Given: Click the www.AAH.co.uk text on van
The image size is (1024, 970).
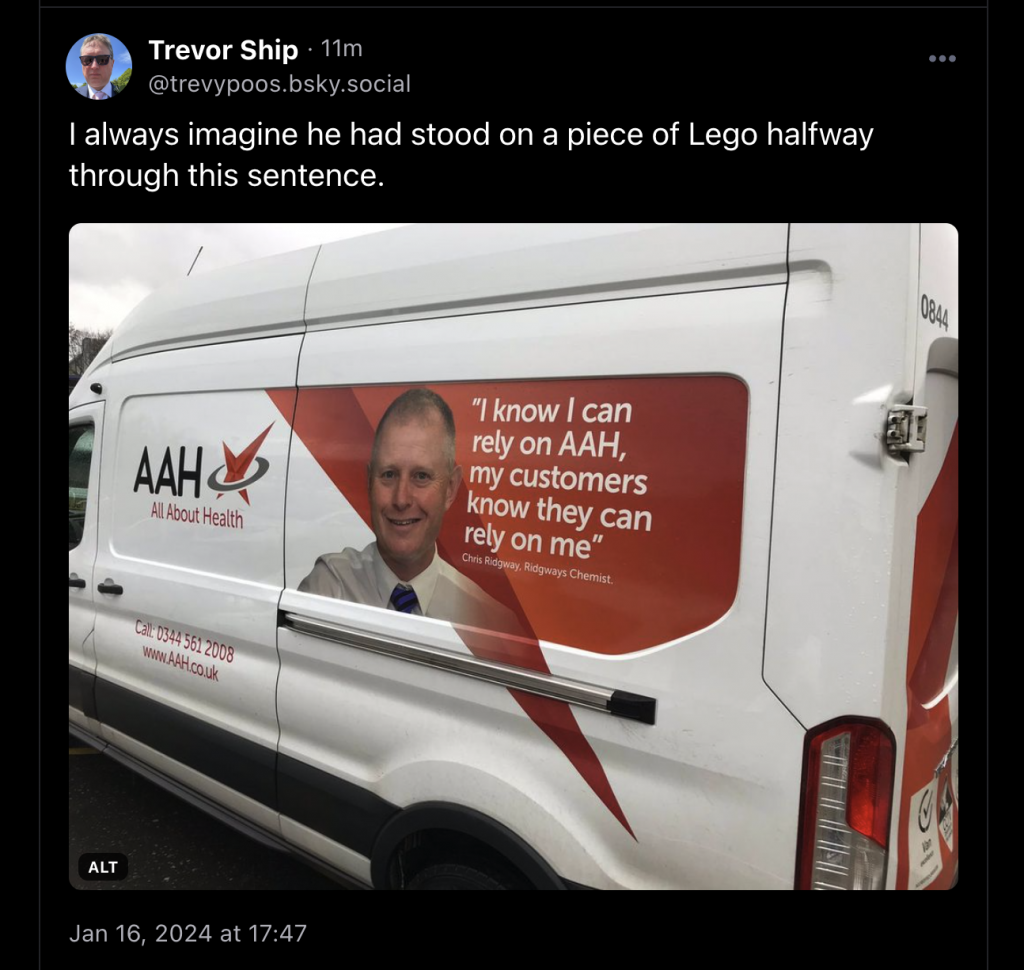Looking at the screenshot, I should click(x=180, y=662).
